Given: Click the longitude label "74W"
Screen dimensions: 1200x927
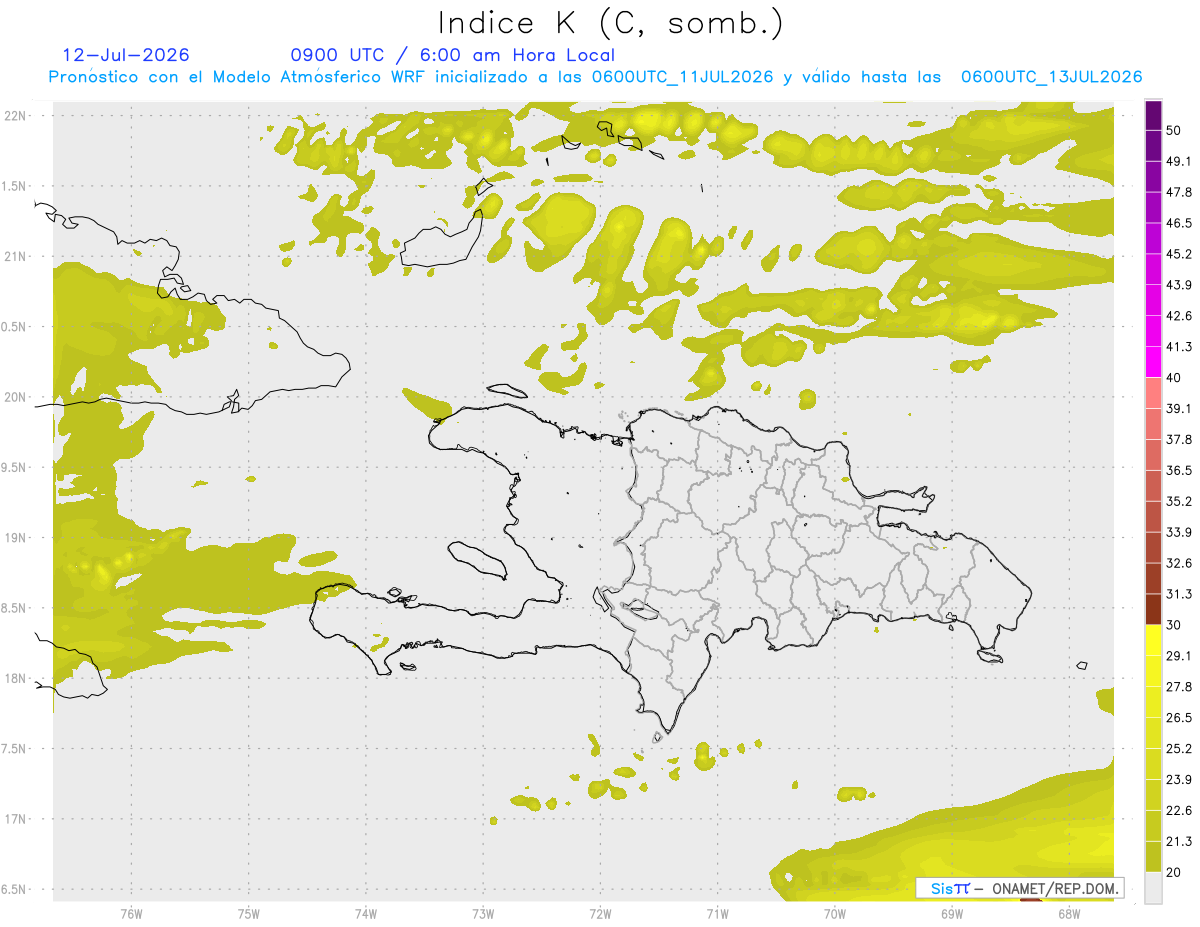Looking at the screenshot, I should [365, 914].
